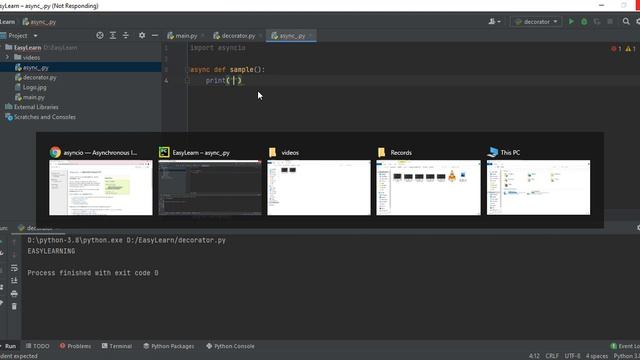640x360 pixels.
Task: Run the decorator configuration with green play icon
Action: point(571,22)
